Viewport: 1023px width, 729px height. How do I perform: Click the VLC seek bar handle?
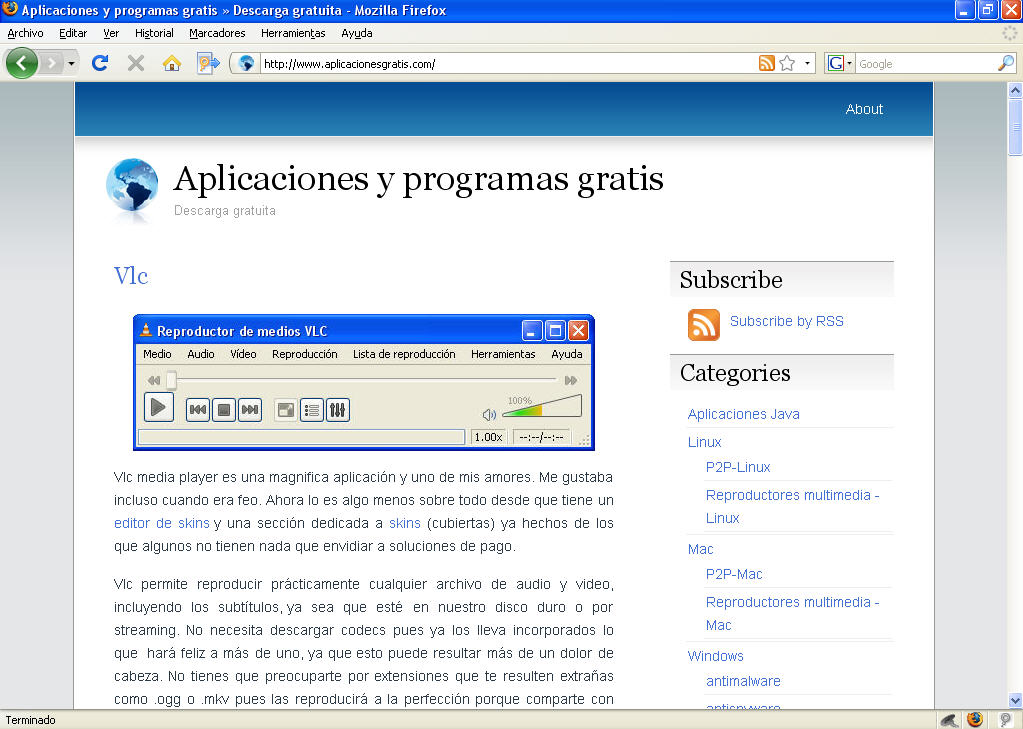coord(171,380)
